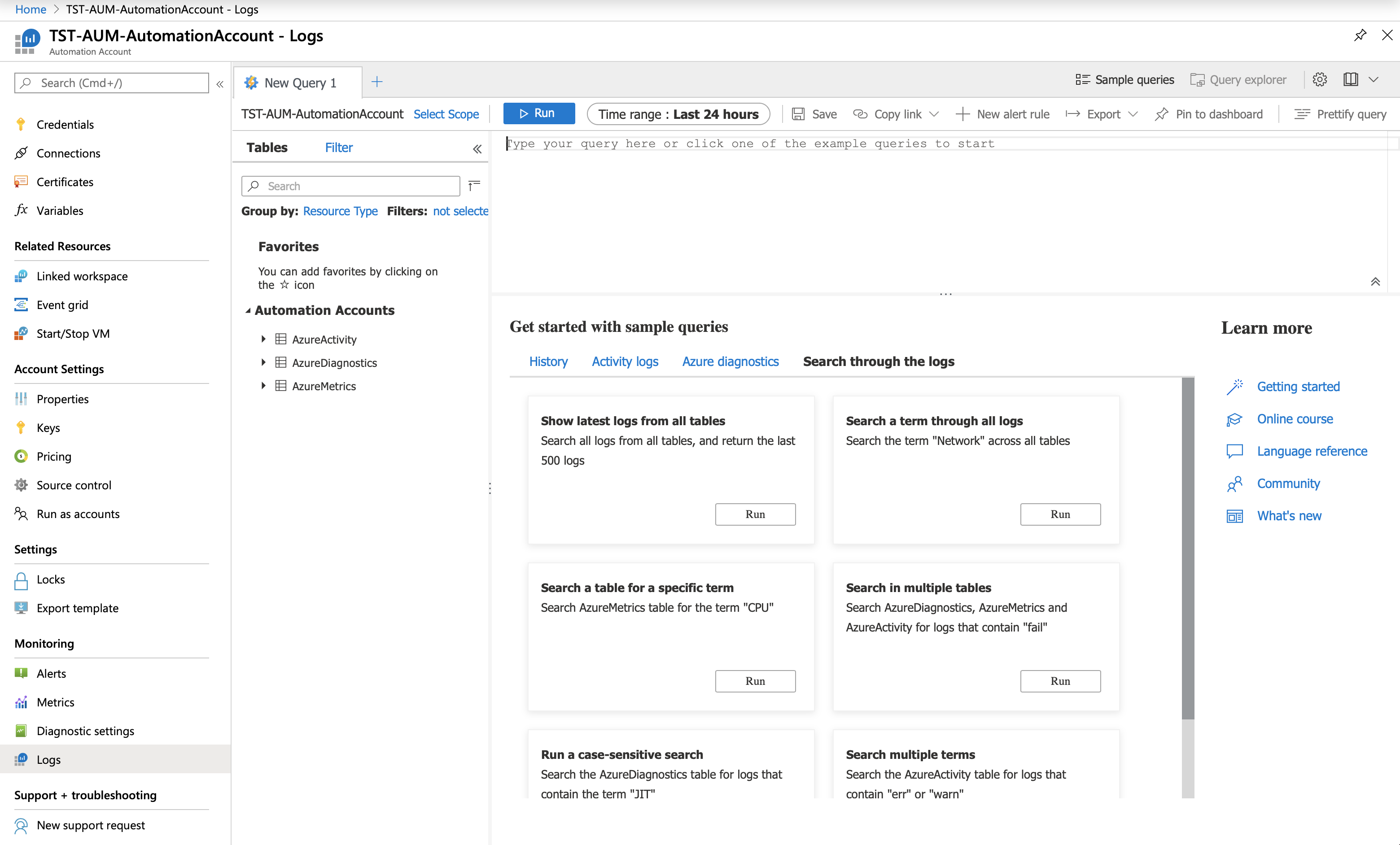Click Select Scope link
1400x845 pixels.
[x=446, y=114]
